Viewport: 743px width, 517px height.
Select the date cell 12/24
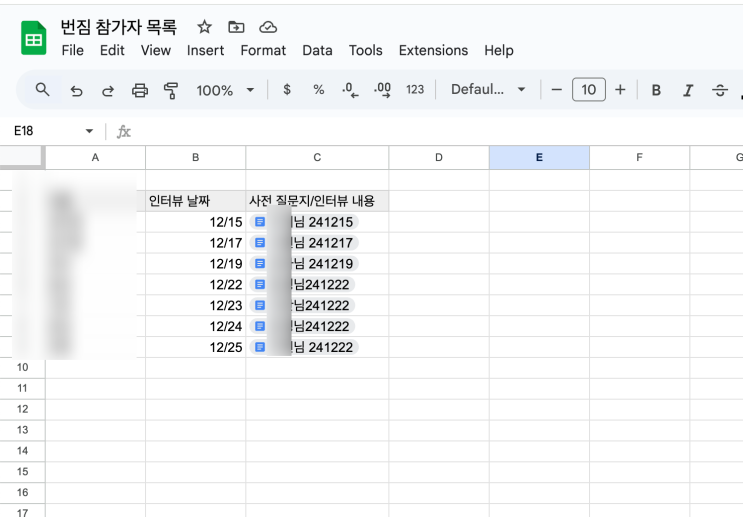tap(195, 326)
